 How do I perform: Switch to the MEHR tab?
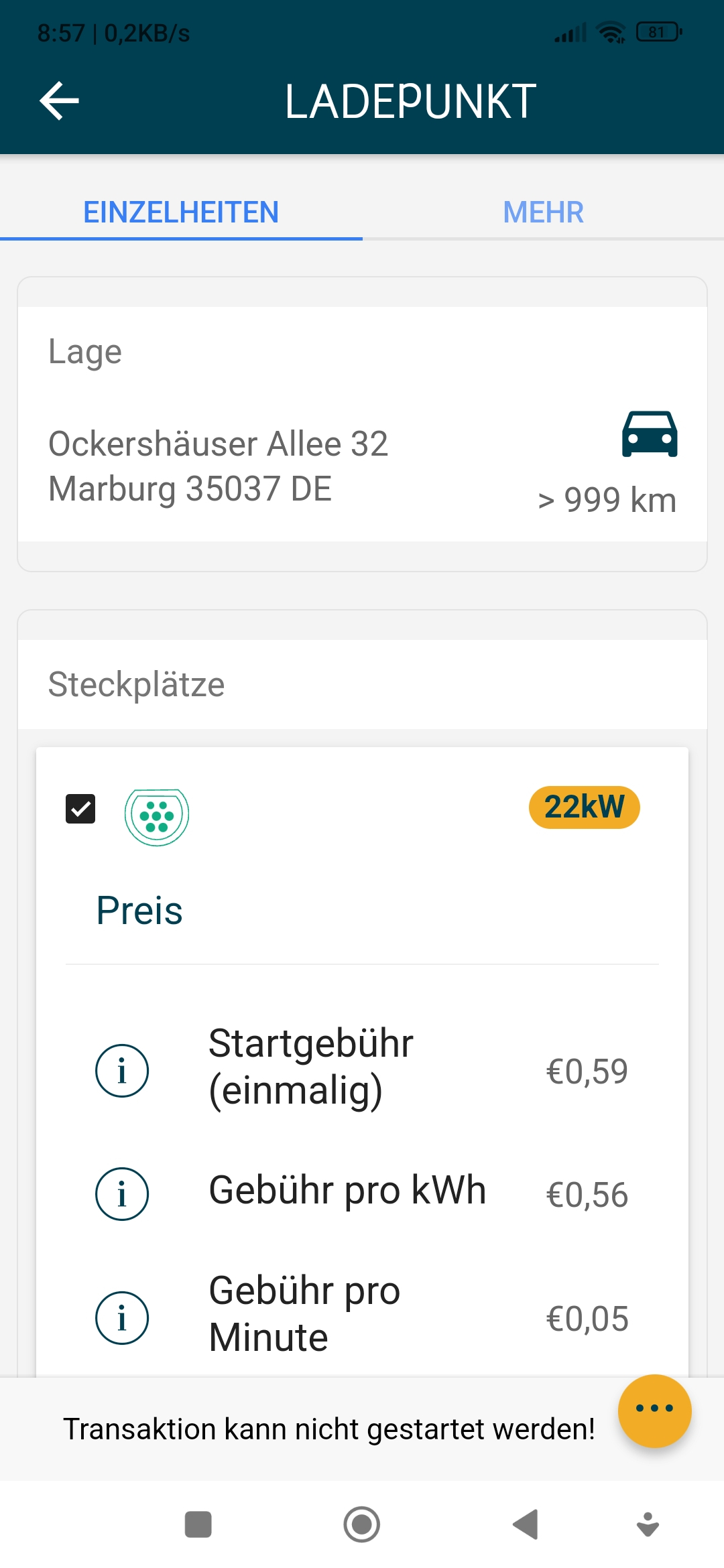tap(543, 212)
